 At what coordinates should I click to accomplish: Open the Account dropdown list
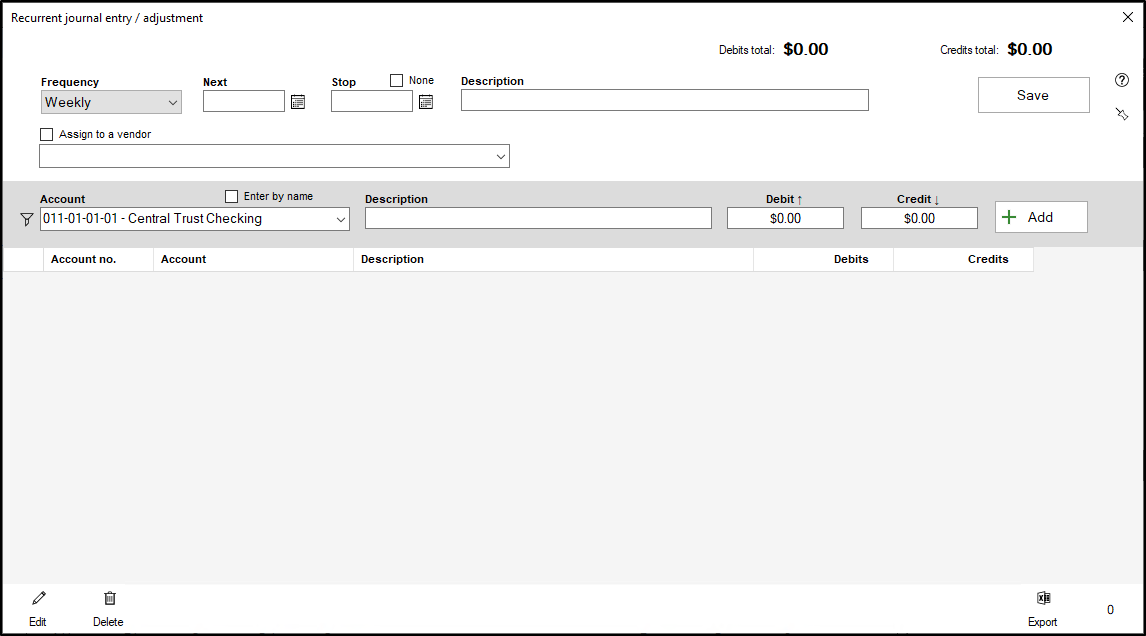340,219
